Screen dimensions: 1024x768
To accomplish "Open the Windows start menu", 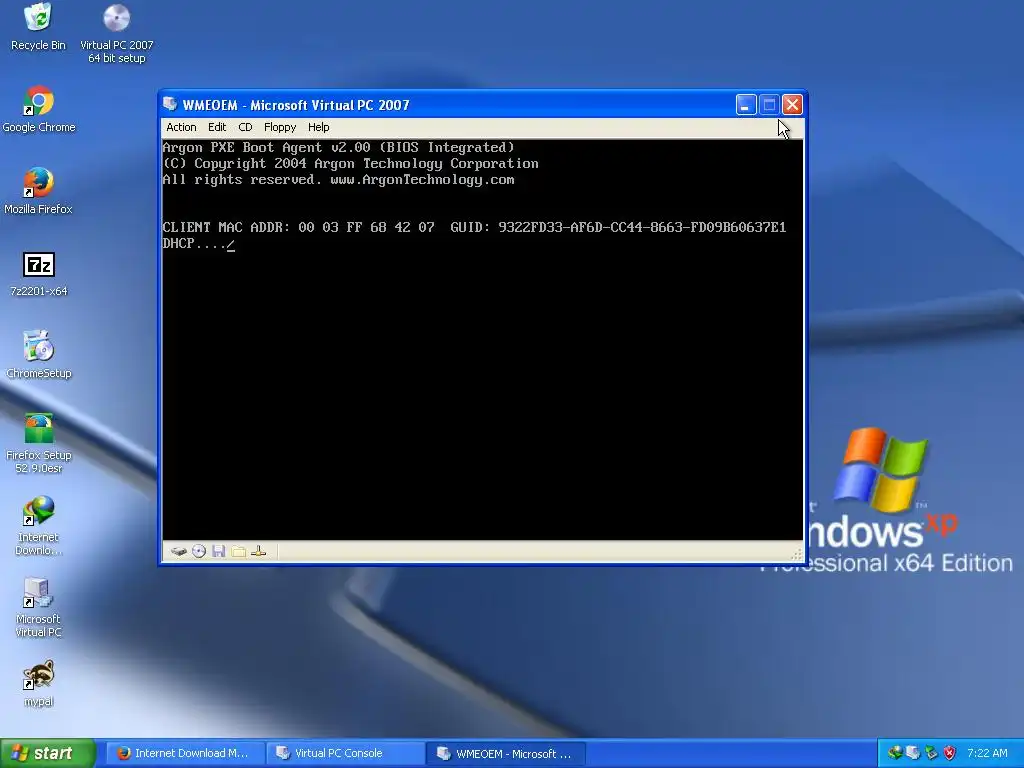I will click(48, 753).
